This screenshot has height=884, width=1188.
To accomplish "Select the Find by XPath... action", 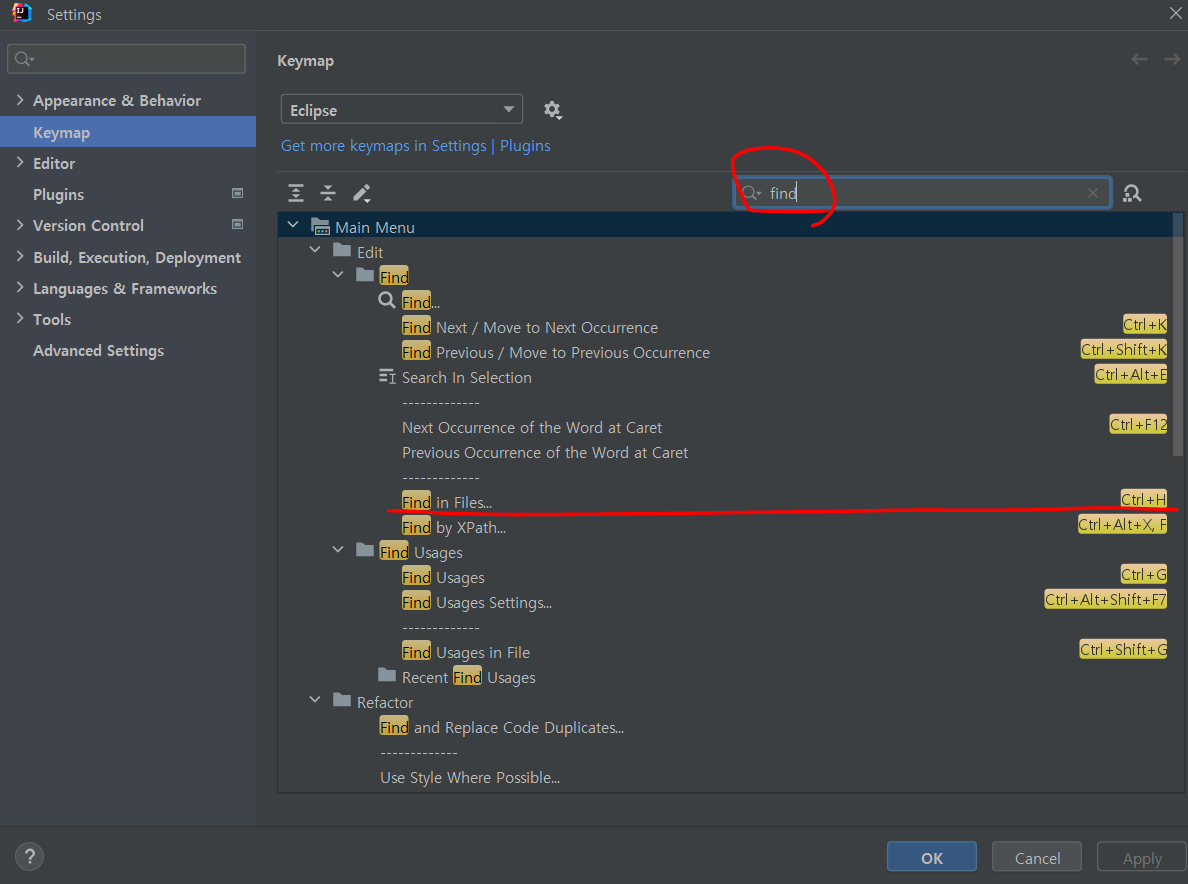I will coord(454,527).
